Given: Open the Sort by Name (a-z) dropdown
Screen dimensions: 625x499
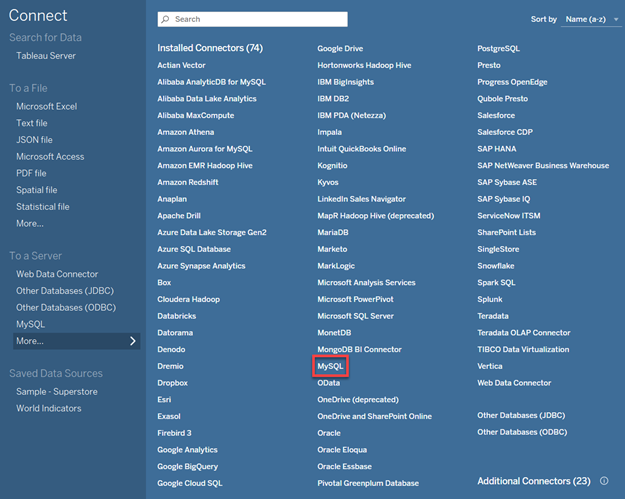Looking at the screenshot, I should pos(591,19).
